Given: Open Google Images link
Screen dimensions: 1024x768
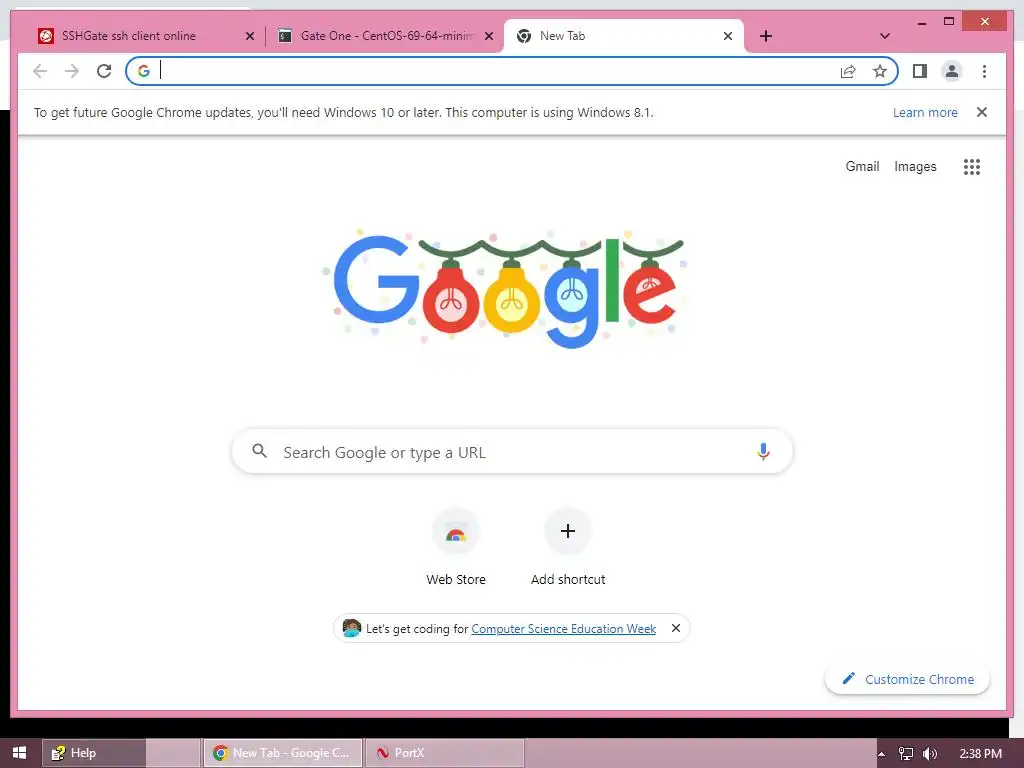Looking at the screenshot, I should (915, 167).
